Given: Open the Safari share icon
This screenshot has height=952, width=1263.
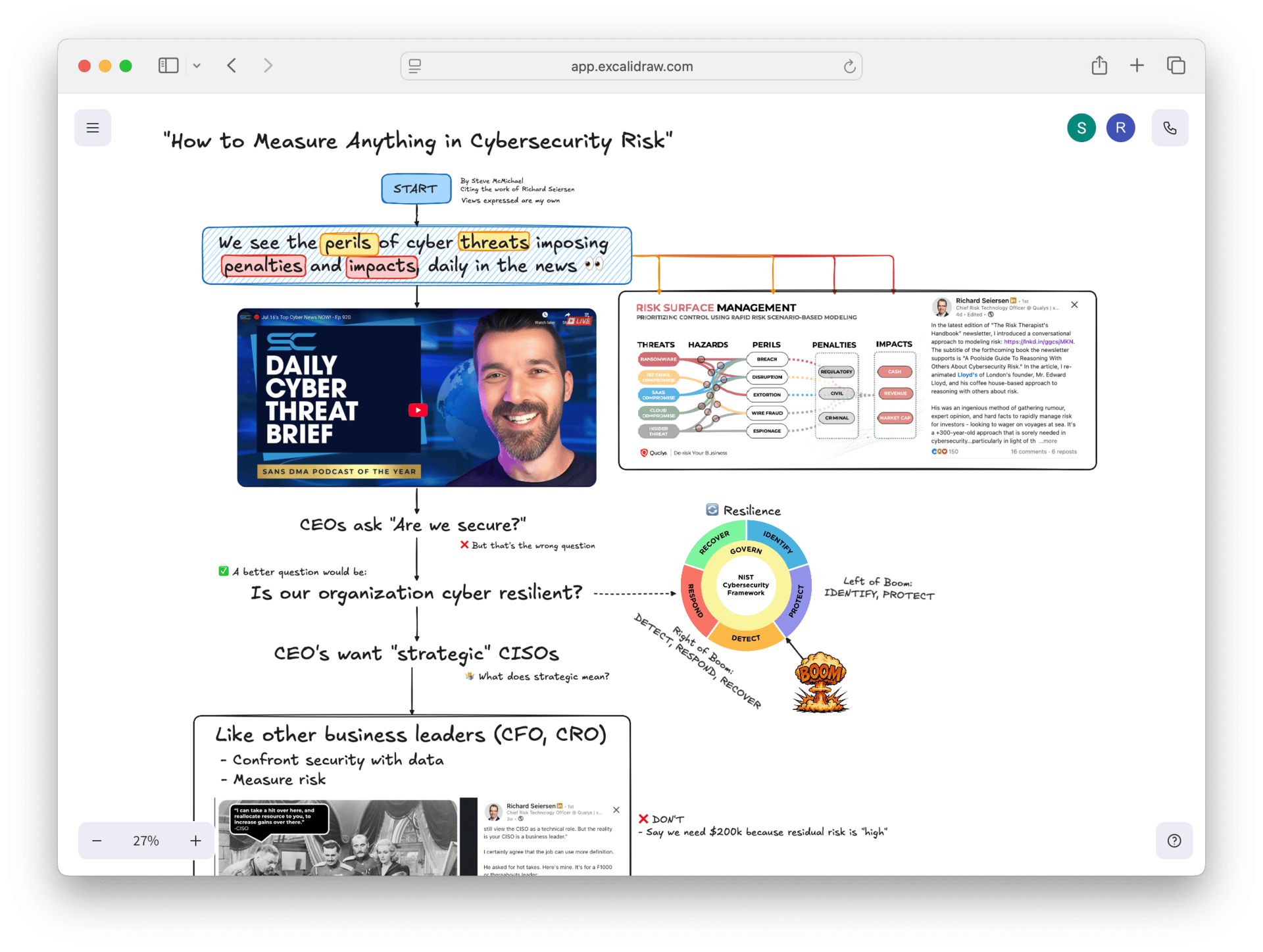Looking at the screenshot, I should click(1099, 66).
